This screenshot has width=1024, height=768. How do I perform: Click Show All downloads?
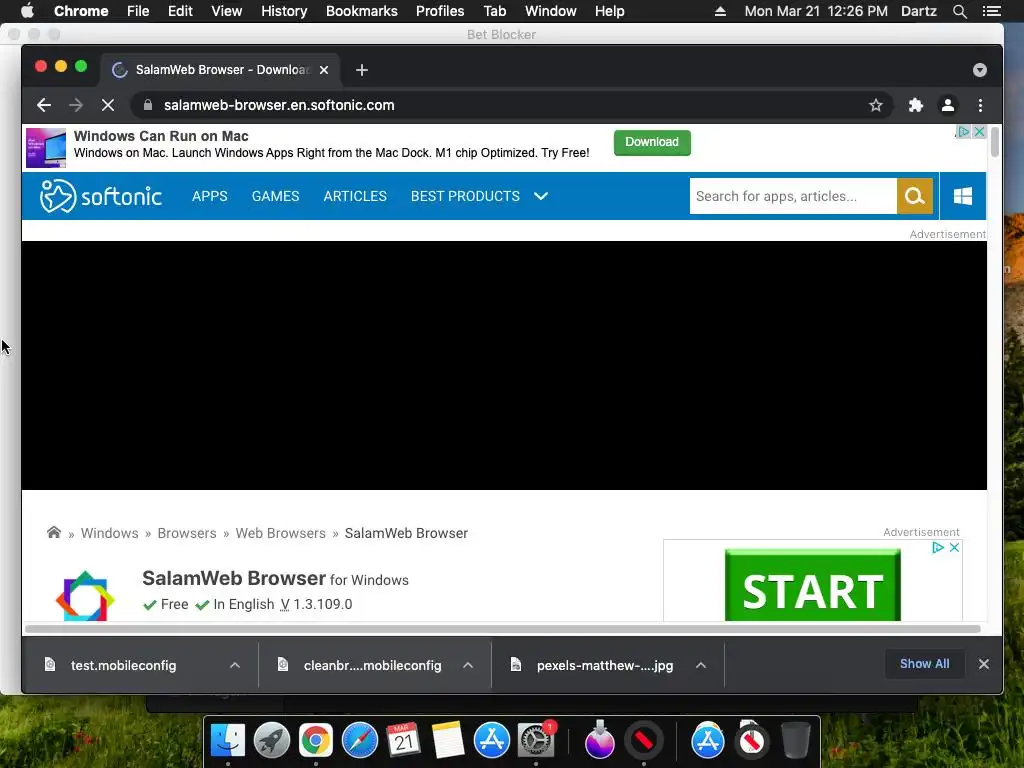924,664
